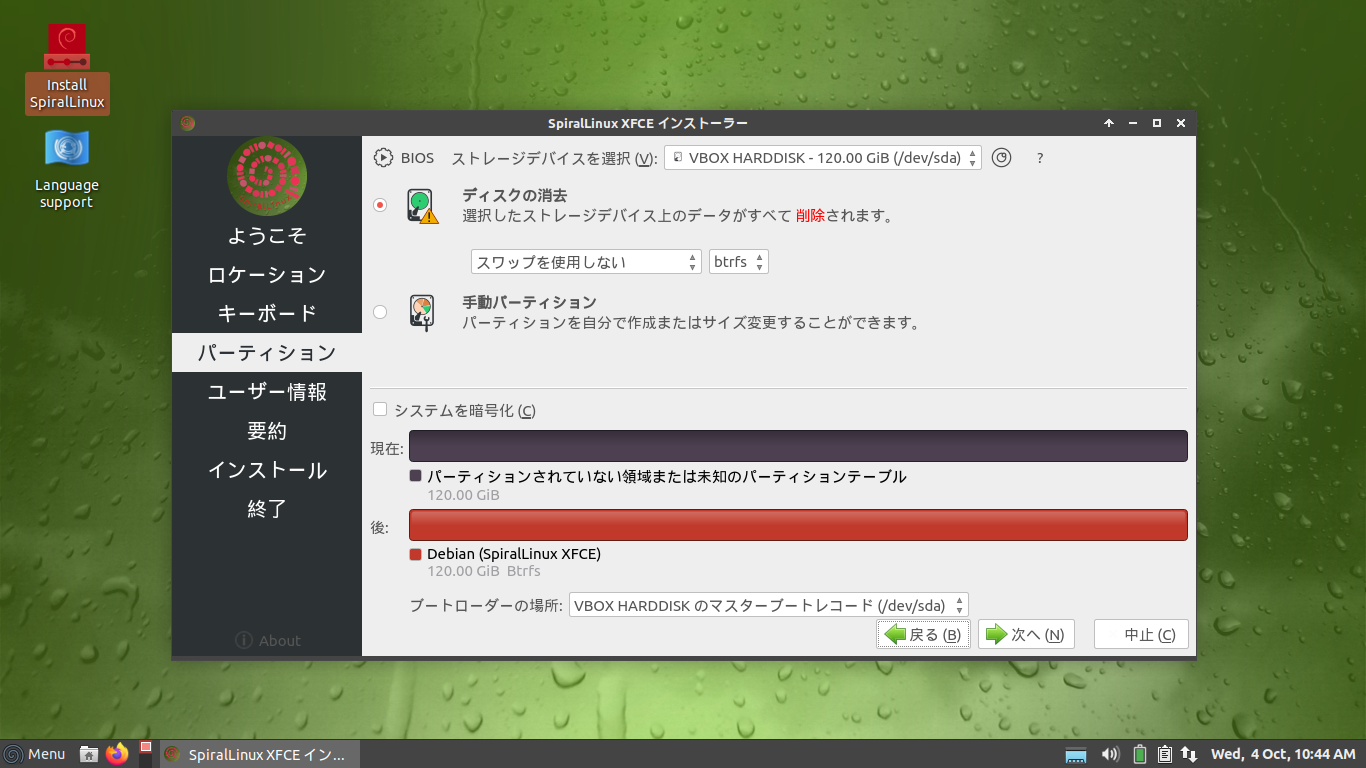This screenshot has width=1366, height=768.
Task: Open the file manager taskbar icon
Action: tap(89, 754)
